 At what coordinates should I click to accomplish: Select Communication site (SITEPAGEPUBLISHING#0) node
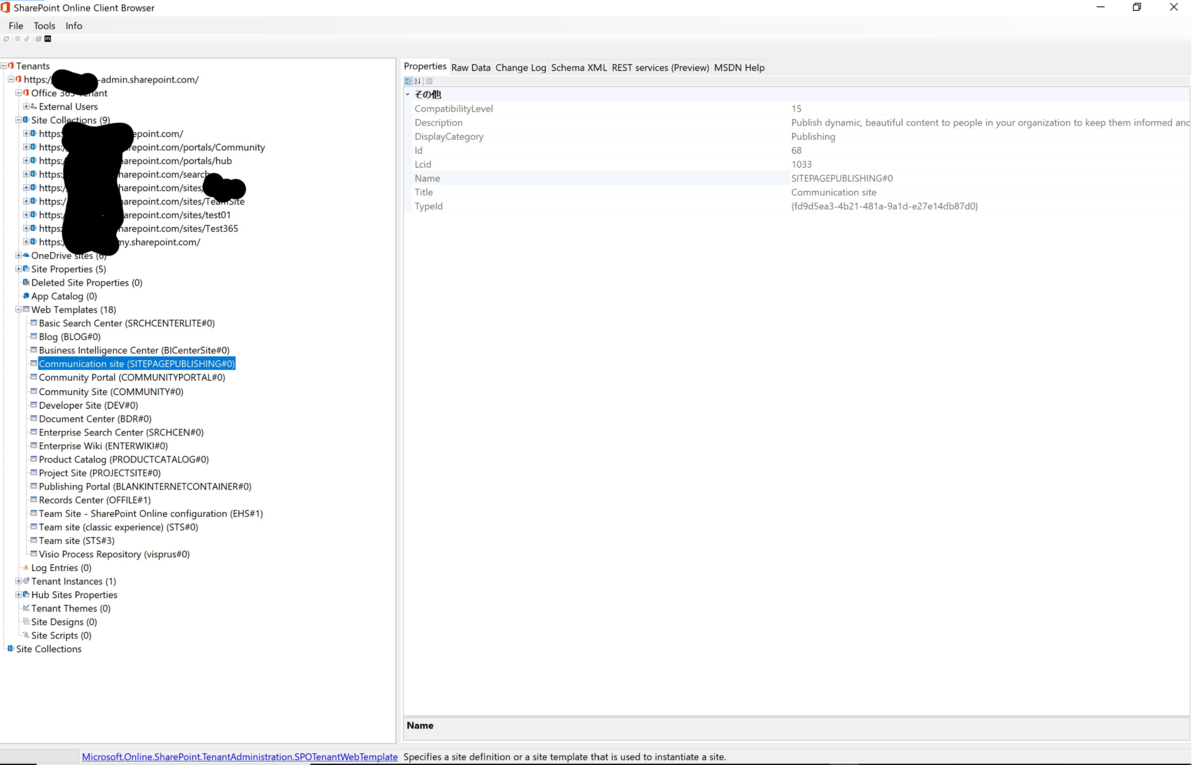(x=137, y=364)
